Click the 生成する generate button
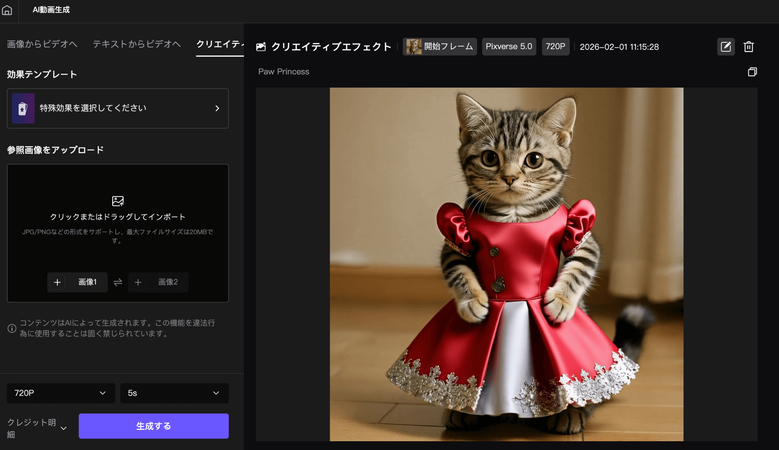779x450 pixels. pyautogui.click(x=154, y=426)
